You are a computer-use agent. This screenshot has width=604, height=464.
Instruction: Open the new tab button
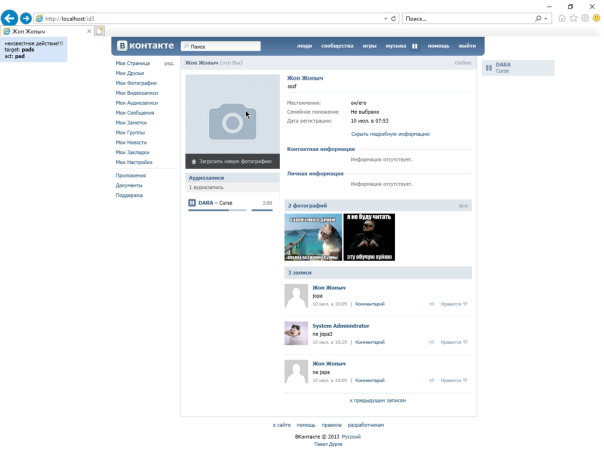tap(99, 31)
